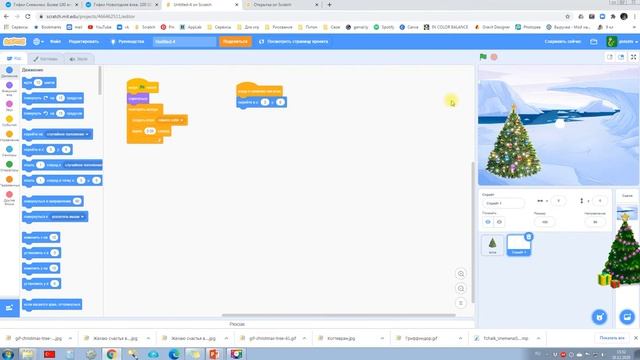Image resolution: width=640 pixels, height=360 pixels.
Task: Zoom in the code workspace
Action: click(461, 274)
